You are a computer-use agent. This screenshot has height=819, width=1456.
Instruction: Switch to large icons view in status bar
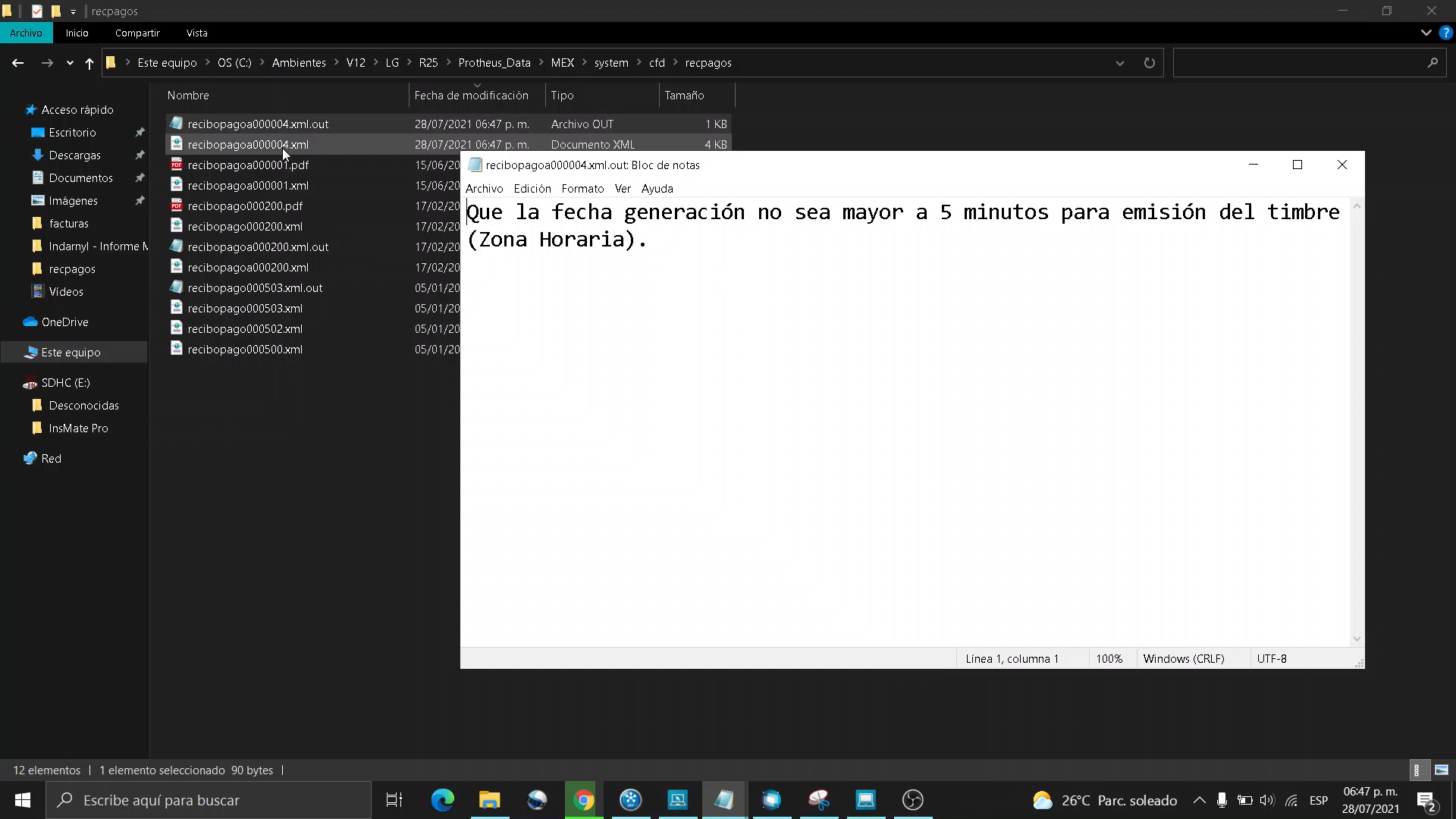pyautogui.click(x=1442, y=770)
